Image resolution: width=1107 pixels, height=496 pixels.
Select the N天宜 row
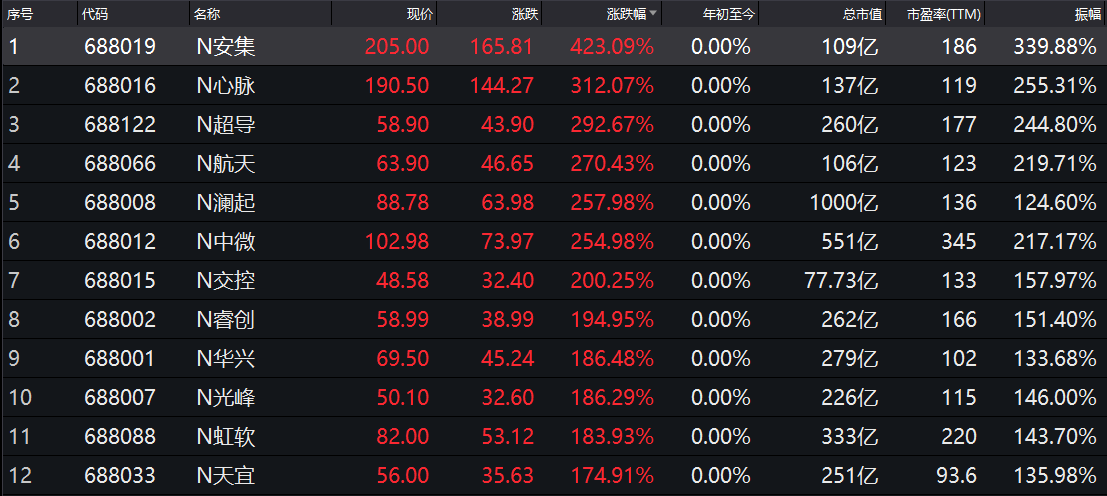[x=226, y=476]
